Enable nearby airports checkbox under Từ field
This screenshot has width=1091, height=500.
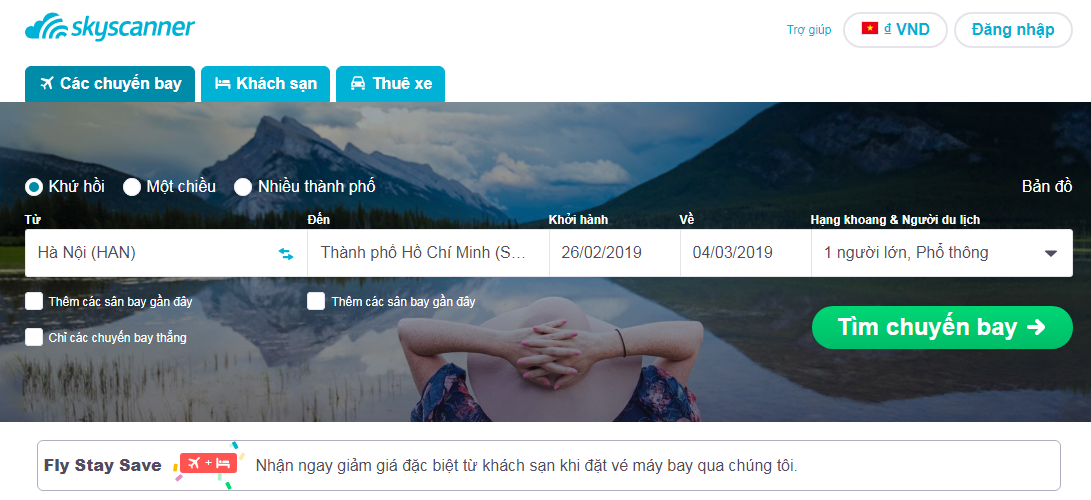click(x=34, y=301)
